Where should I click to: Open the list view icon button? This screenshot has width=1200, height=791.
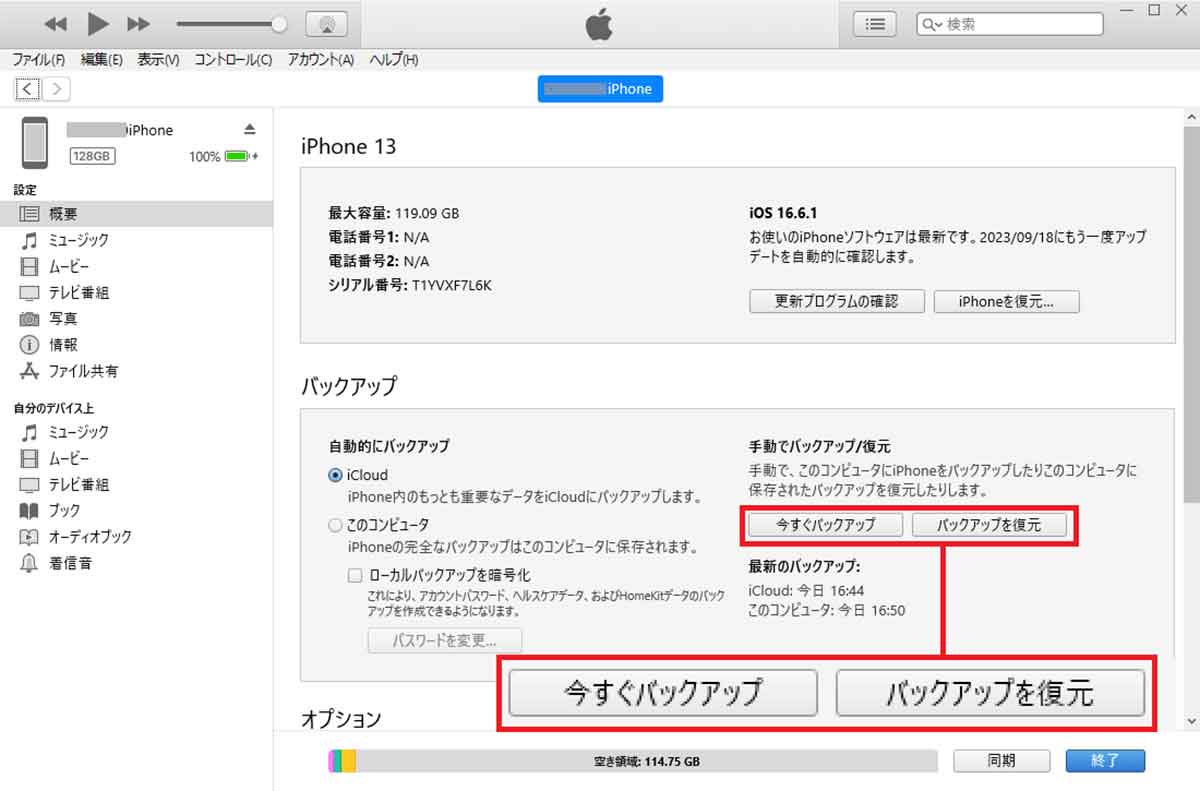(875, 24)
